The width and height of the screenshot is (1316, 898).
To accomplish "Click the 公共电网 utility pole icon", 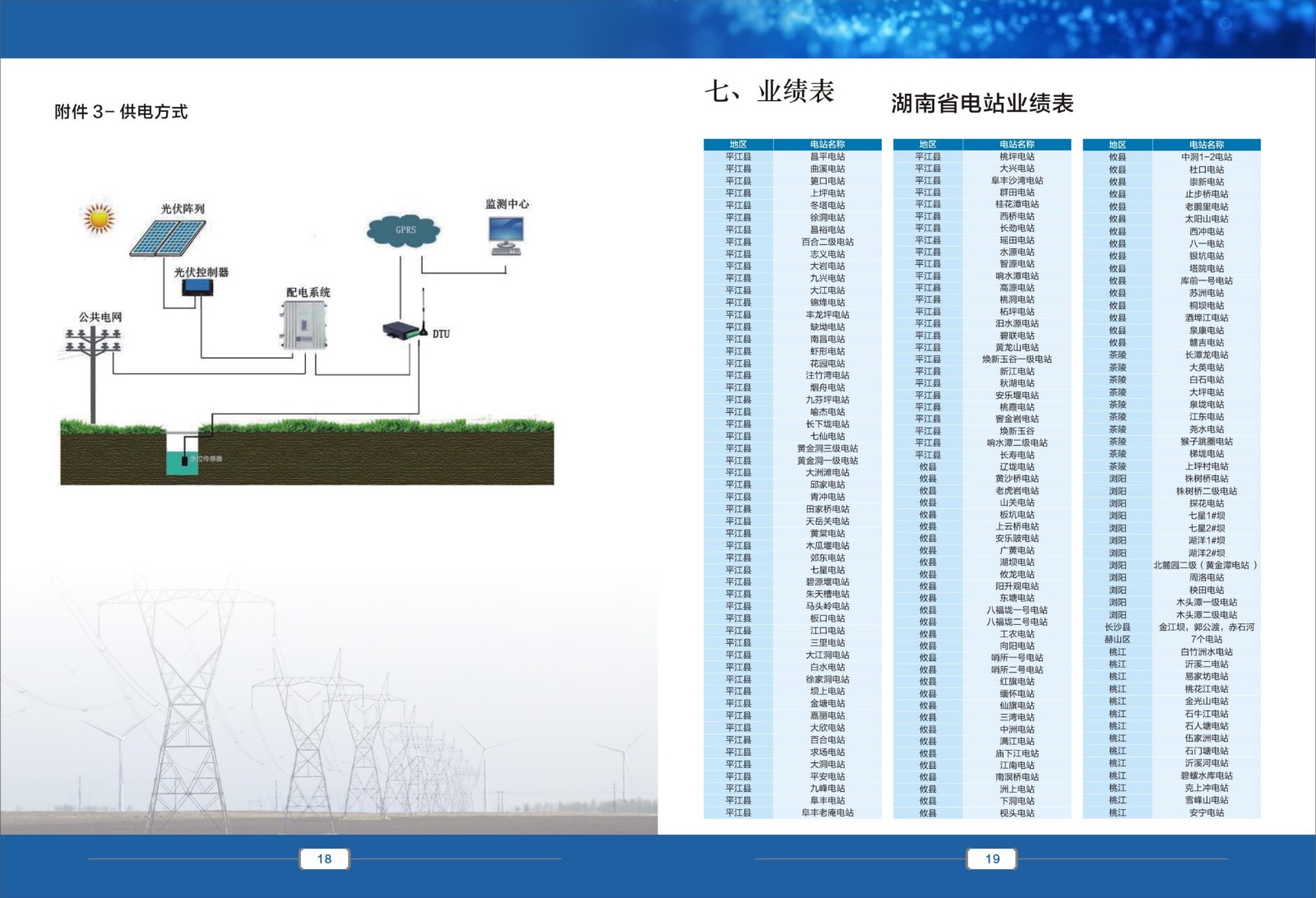I will (94, 362).
